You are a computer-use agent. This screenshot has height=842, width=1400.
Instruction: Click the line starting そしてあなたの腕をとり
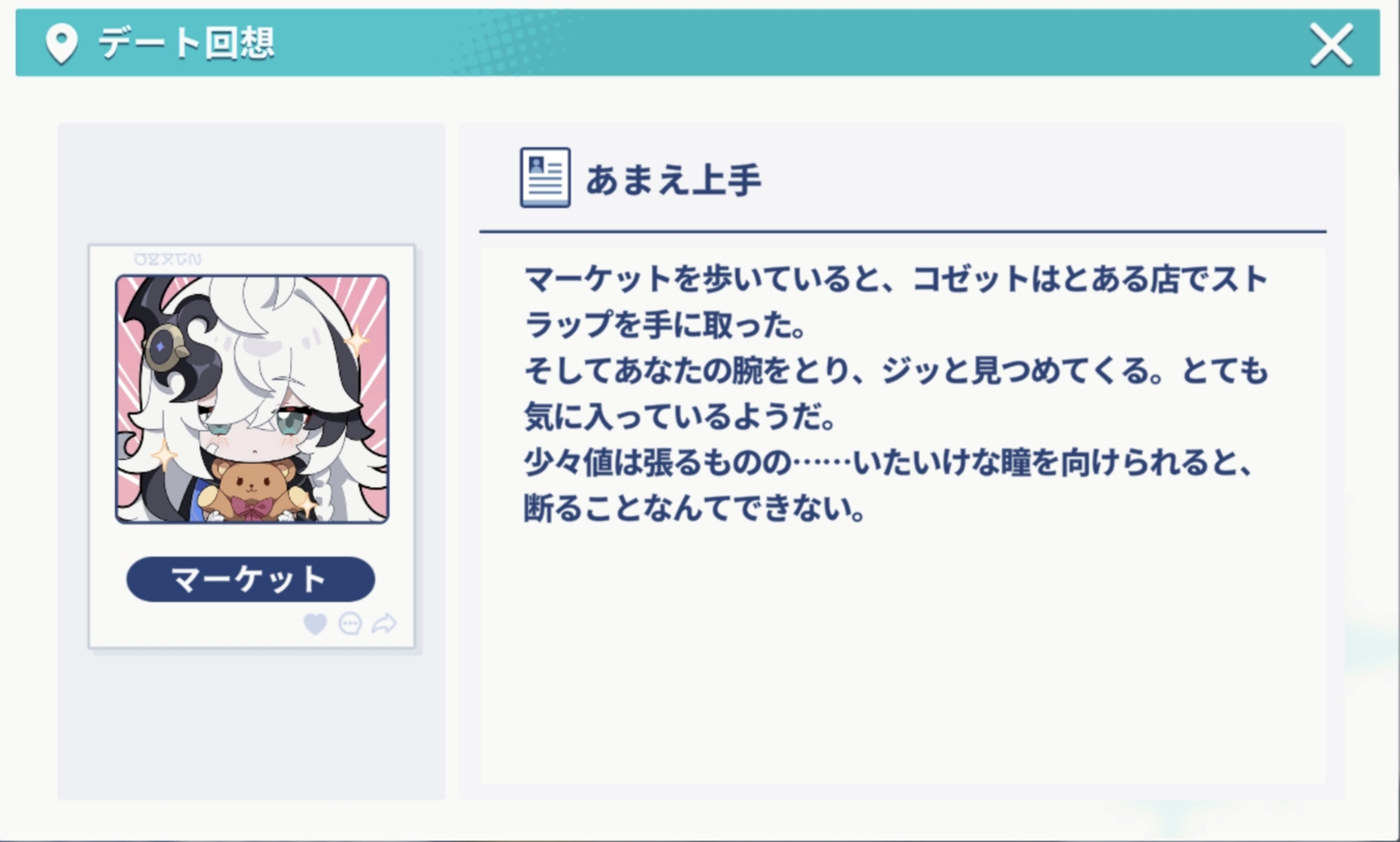click(896, 371)
